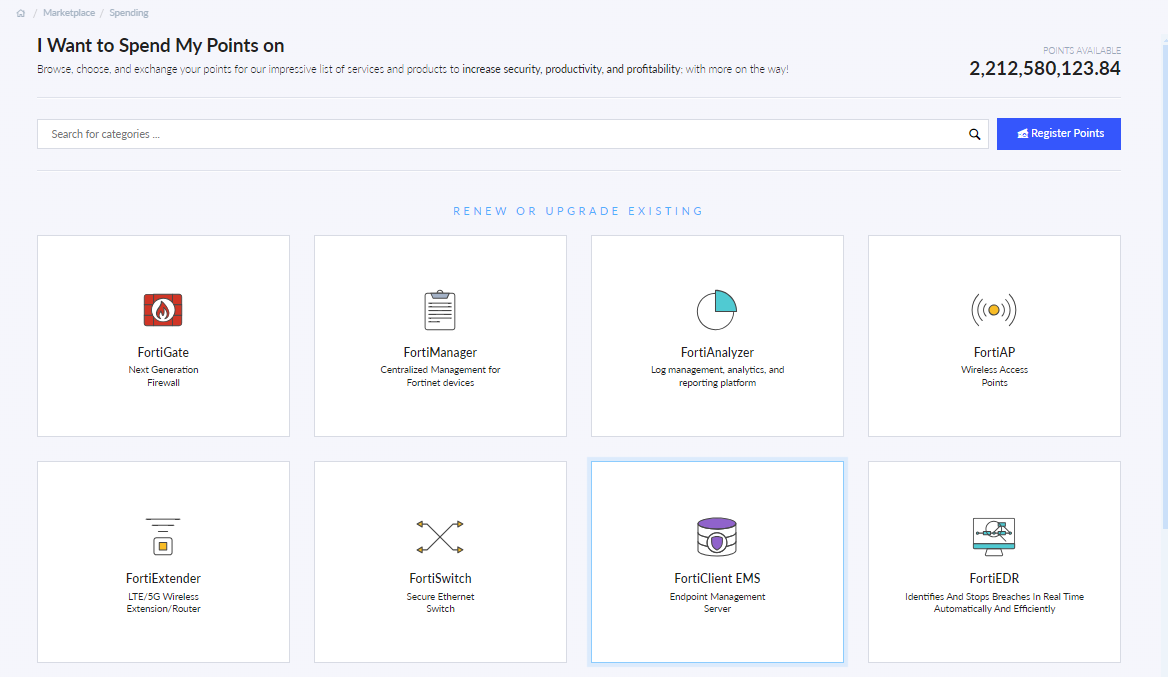Select the Spending breadcrumb item
Screen dimensions: 1168x677
(x=129, y=12)
